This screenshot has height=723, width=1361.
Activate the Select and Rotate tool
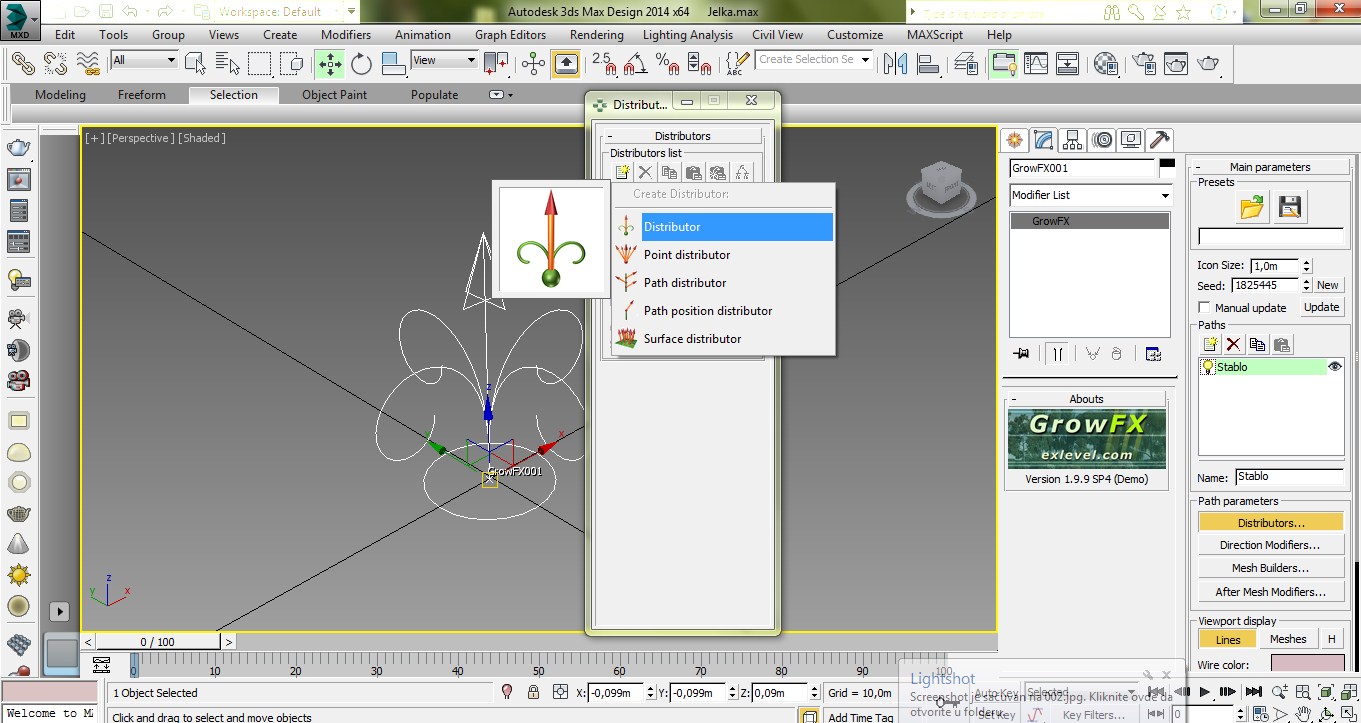(362, 64)
